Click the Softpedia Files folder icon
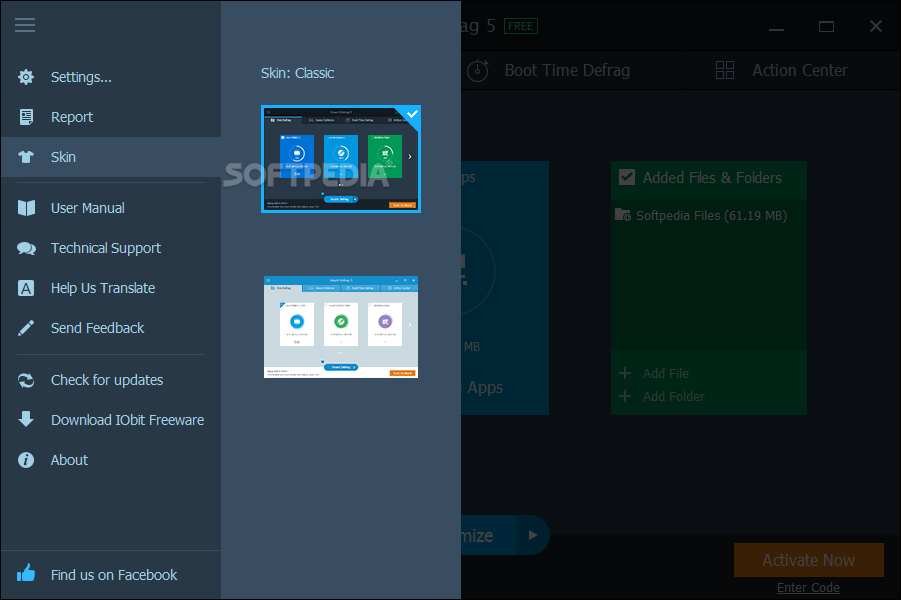This screenshot has height=600, width=901. click(x=623, y=215)
